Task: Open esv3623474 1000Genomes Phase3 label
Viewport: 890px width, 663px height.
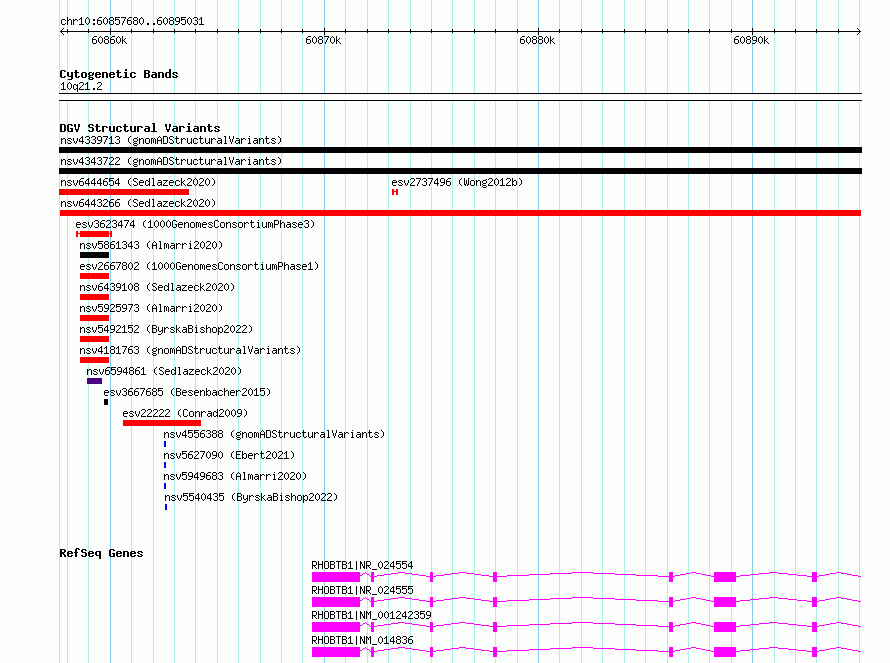Action: [195, 224]
